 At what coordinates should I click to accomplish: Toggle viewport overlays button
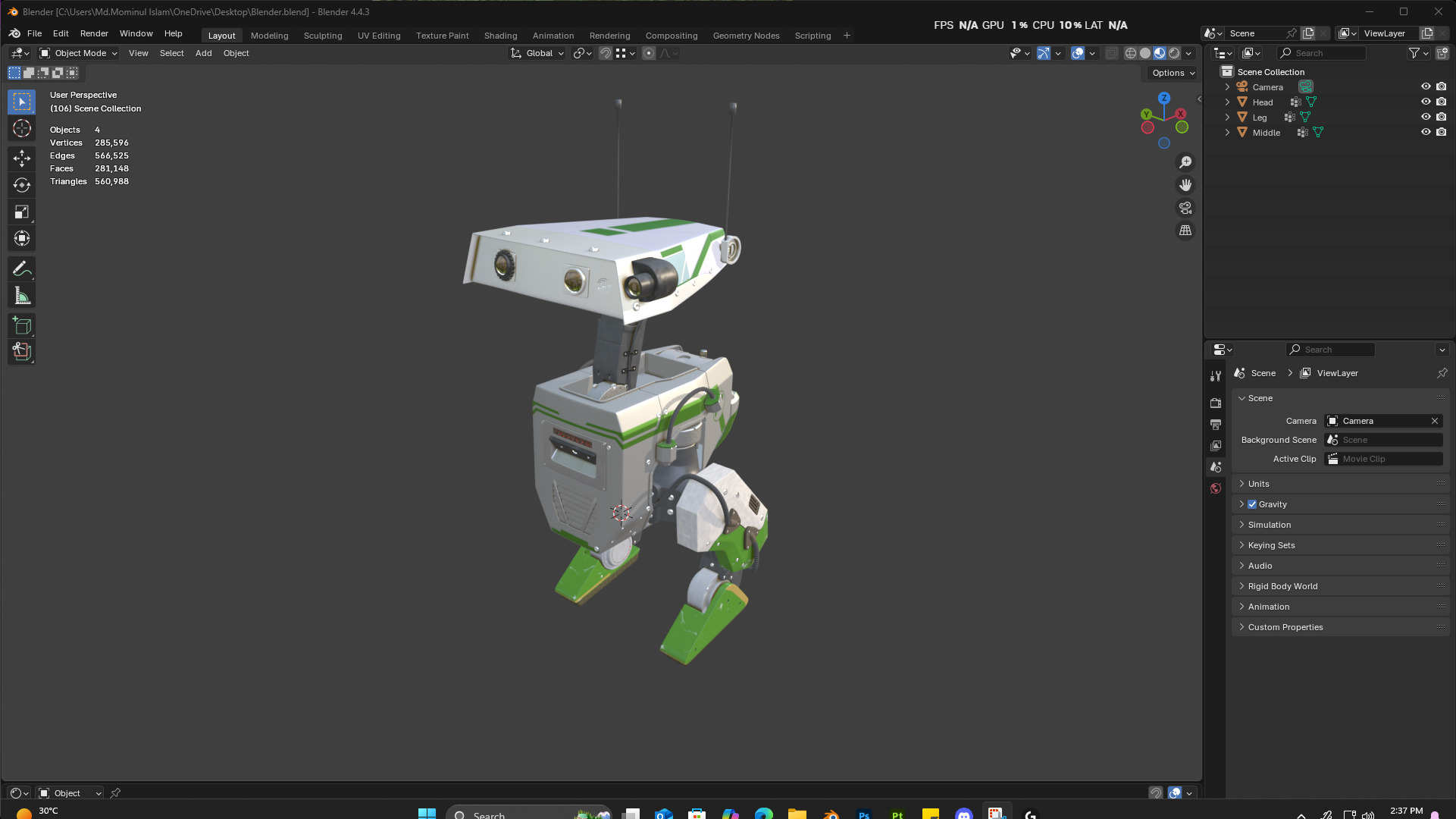(x=1078, y=53)
